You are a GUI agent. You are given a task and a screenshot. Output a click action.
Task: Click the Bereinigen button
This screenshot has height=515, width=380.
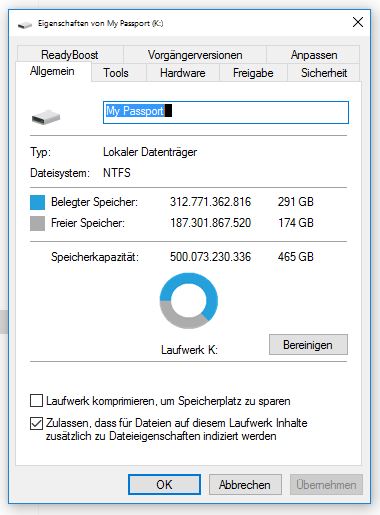click(x=308, y=345)
